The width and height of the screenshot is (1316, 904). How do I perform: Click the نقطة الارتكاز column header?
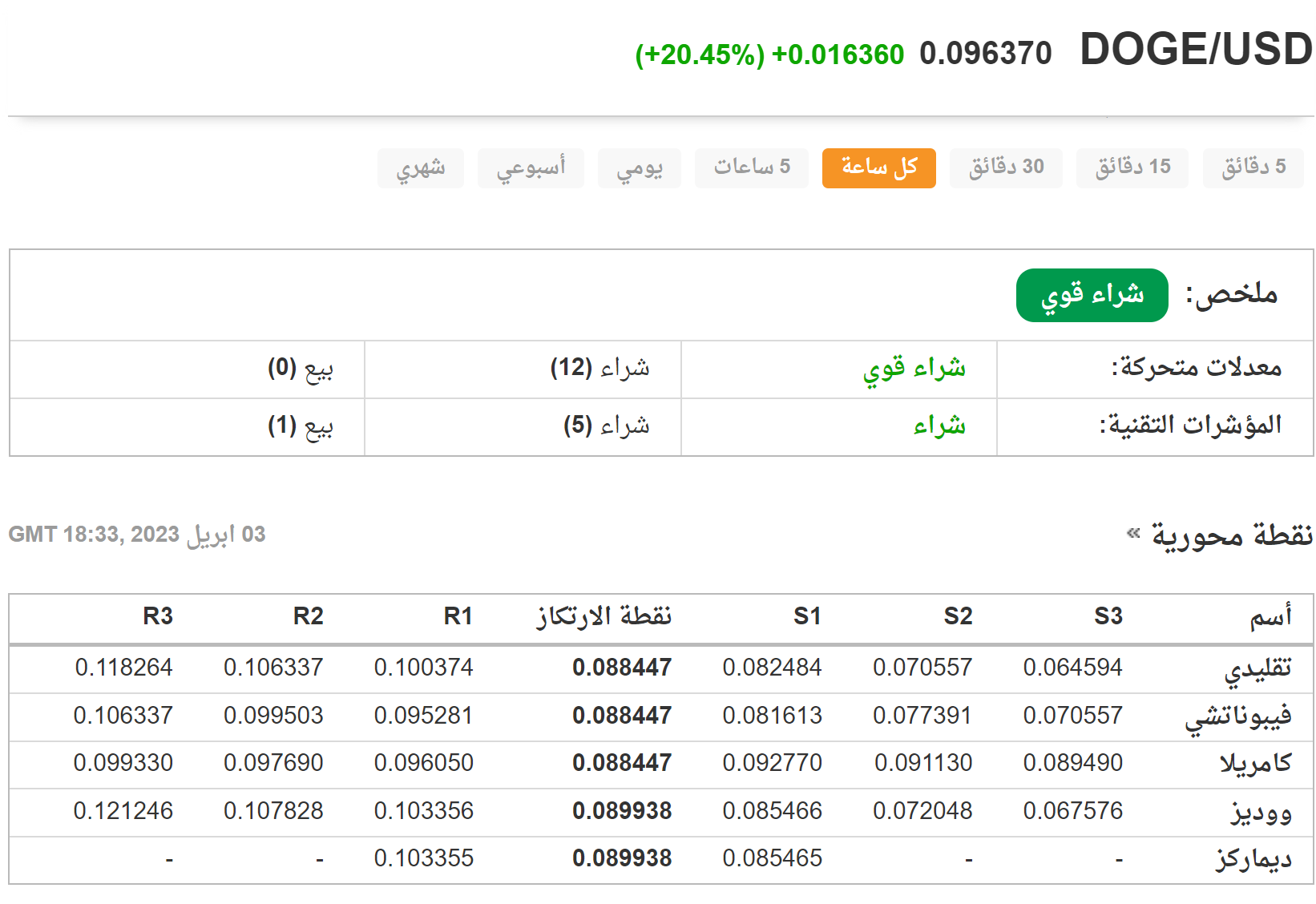pos(604,616)
